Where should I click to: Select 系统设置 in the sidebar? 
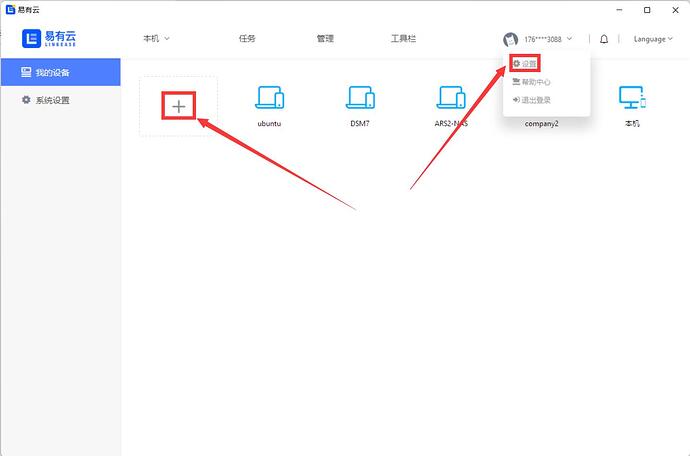pos(61,100)
